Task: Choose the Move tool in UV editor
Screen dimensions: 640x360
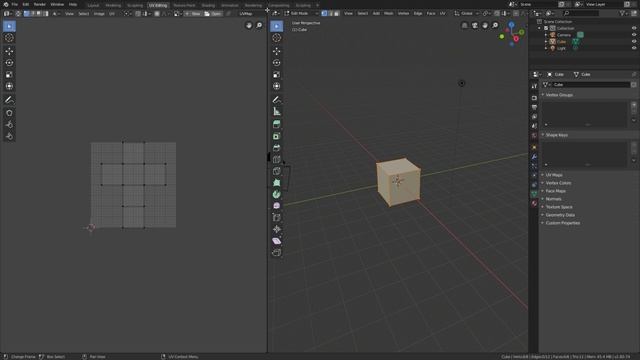Action: click(9, 51)
